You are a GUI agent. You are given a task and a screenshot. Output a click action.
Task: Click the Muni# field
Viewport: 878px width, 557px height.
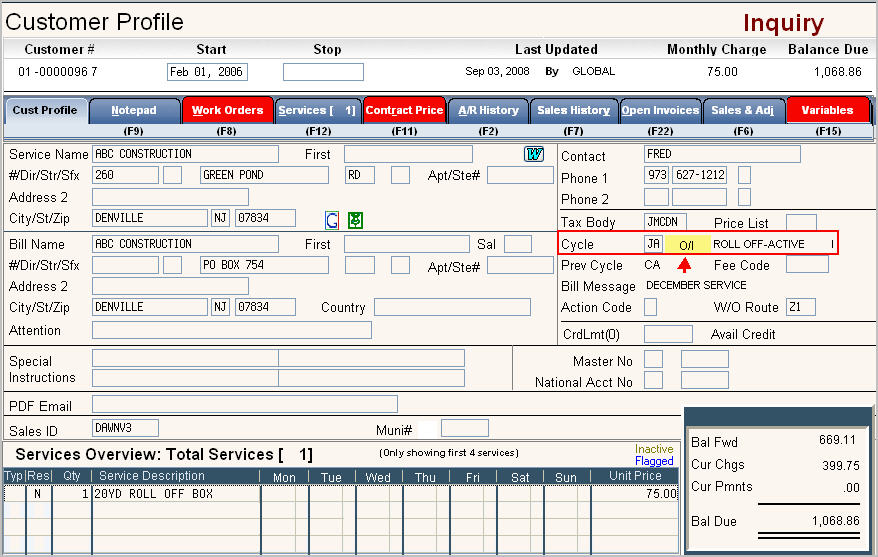coord(465,428)
